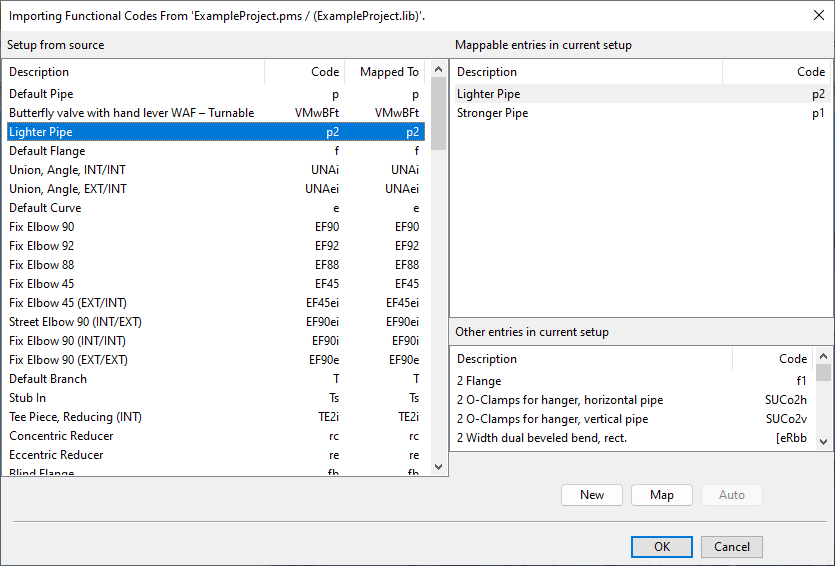Viewport: 835px width, 566px height.
Task: Select Stronger Pipe in mappable entries
Action: (493, 113)
